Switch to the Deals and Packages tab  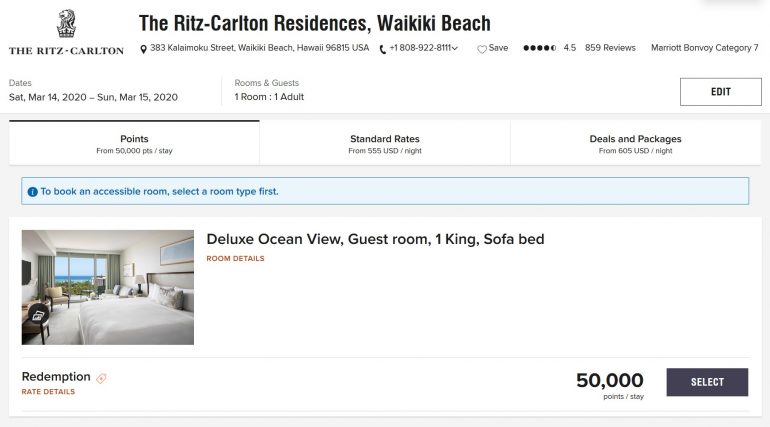[x=635, y=143]
